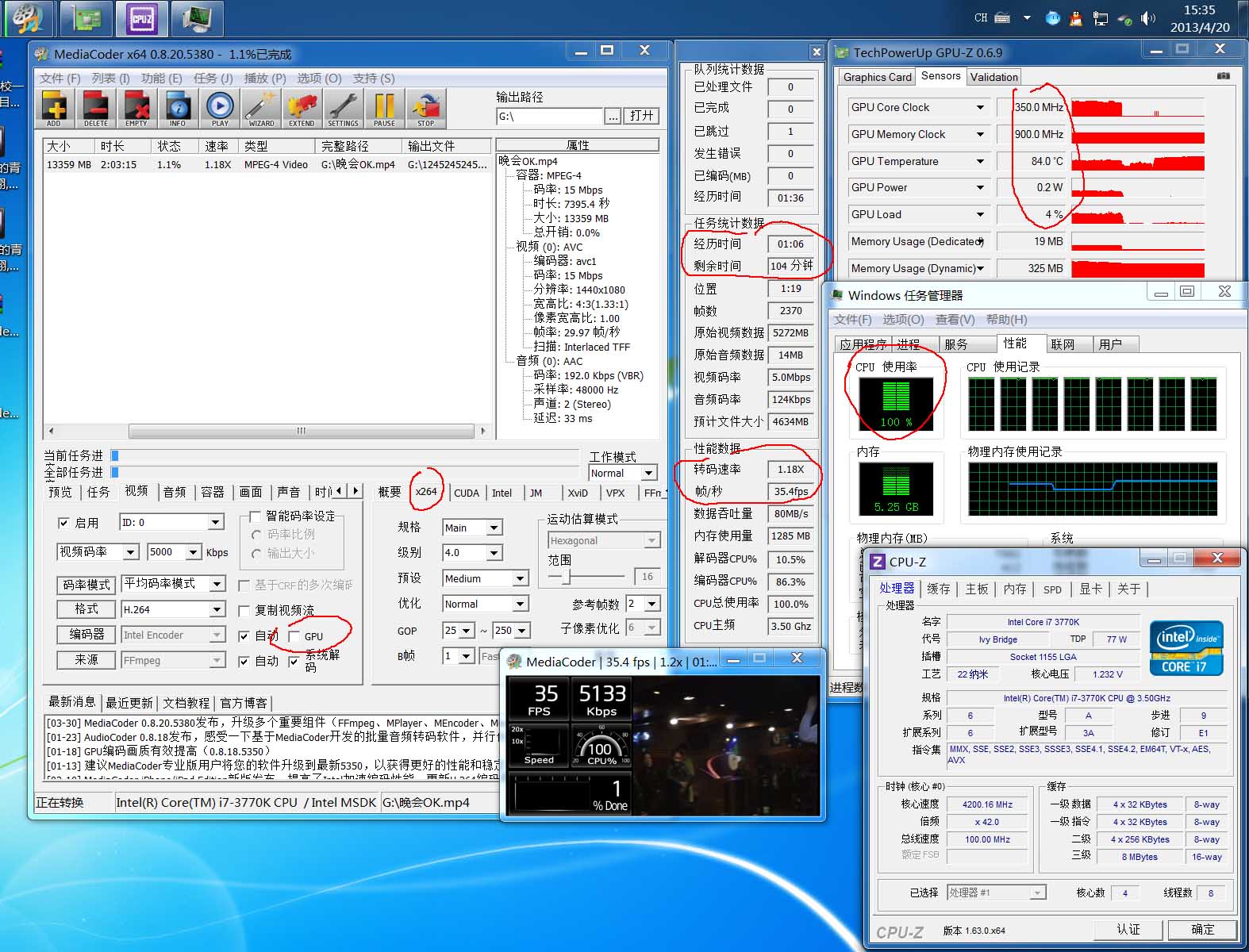The width and height of the screenshot is (1249, 952).
Task: Open the GPU Core Clock sensor dropdown
Action: [x=981, y=107]
